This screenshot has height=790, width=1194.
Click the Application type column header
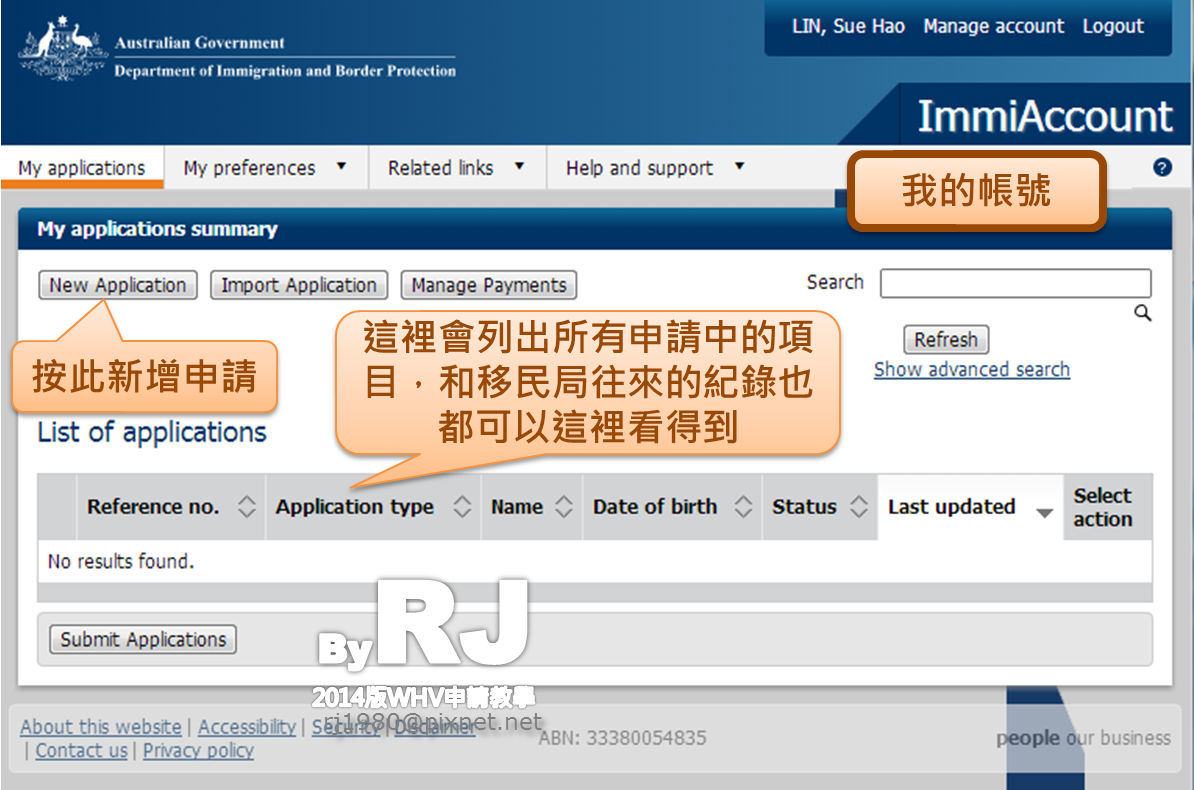[373, 507]
